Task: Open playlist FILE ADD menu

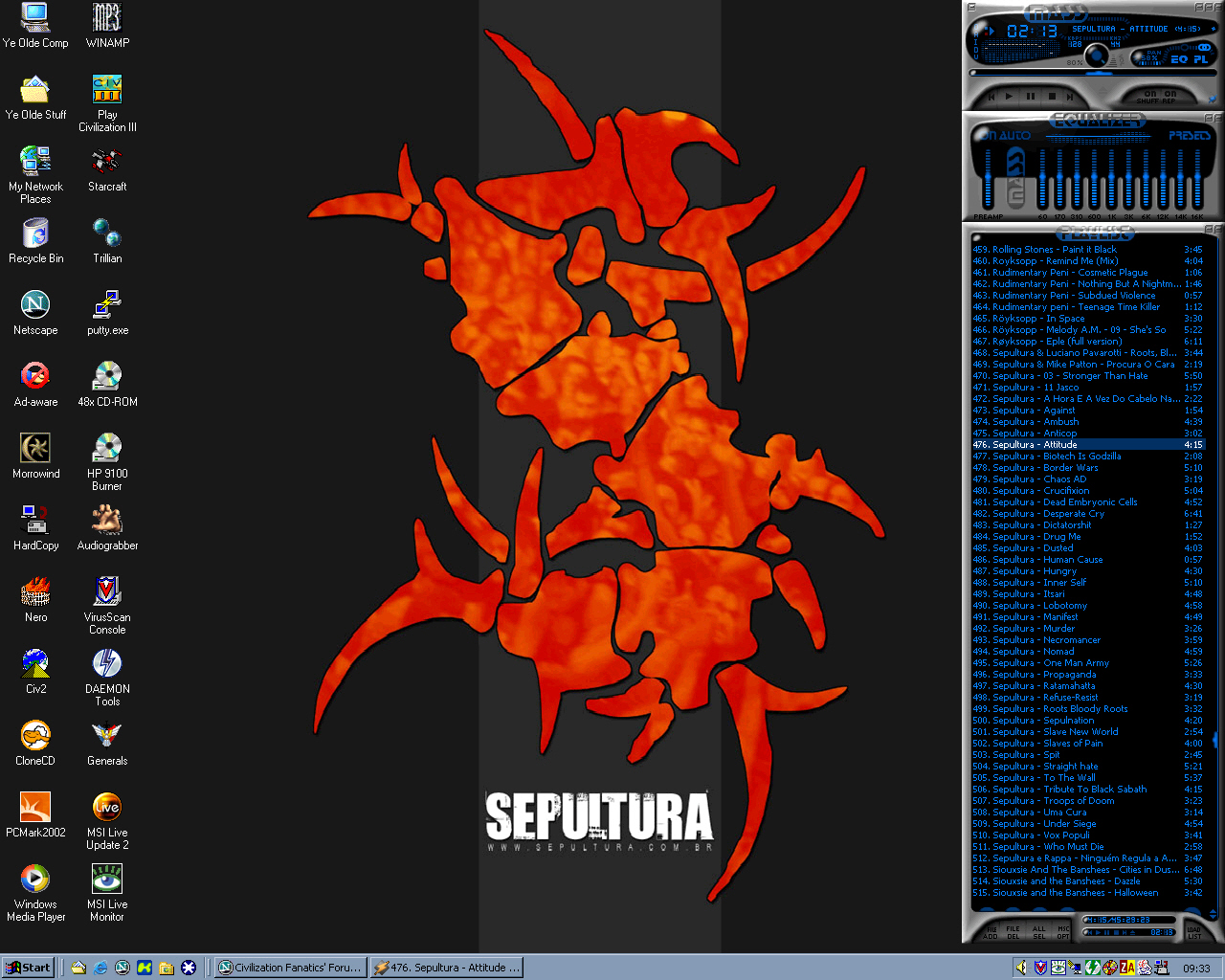Action: pos(991,933)
